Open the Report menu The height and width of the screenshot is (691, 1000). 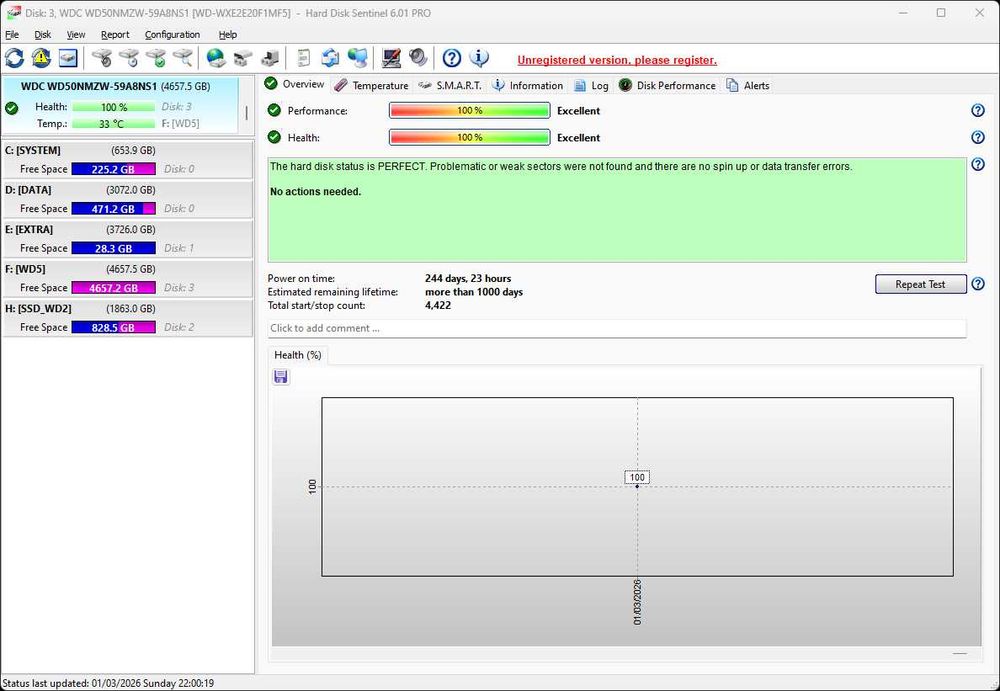(x=115, y=34)
